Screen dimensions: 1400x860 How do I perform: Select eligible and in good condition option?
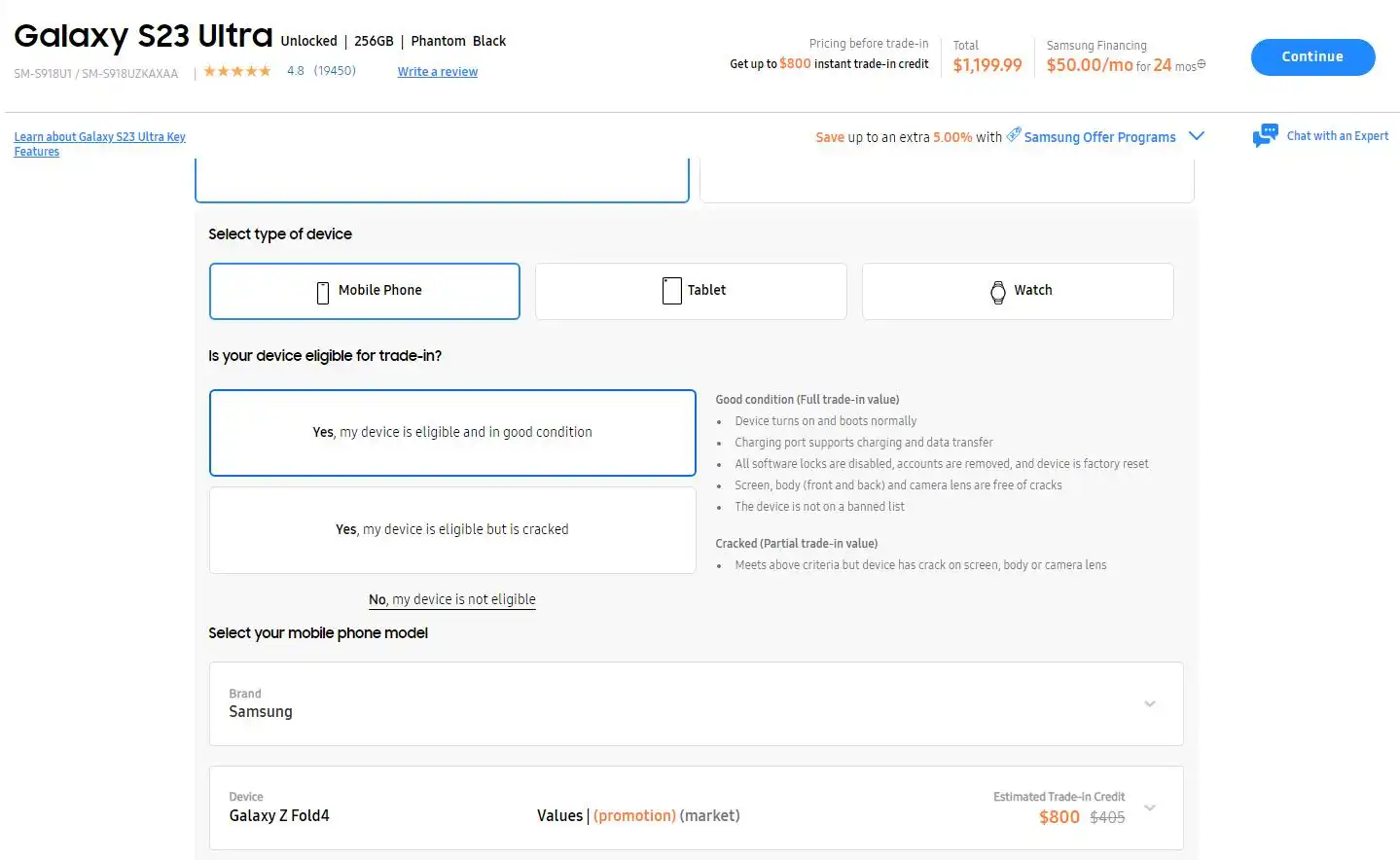tap(452, 433)
